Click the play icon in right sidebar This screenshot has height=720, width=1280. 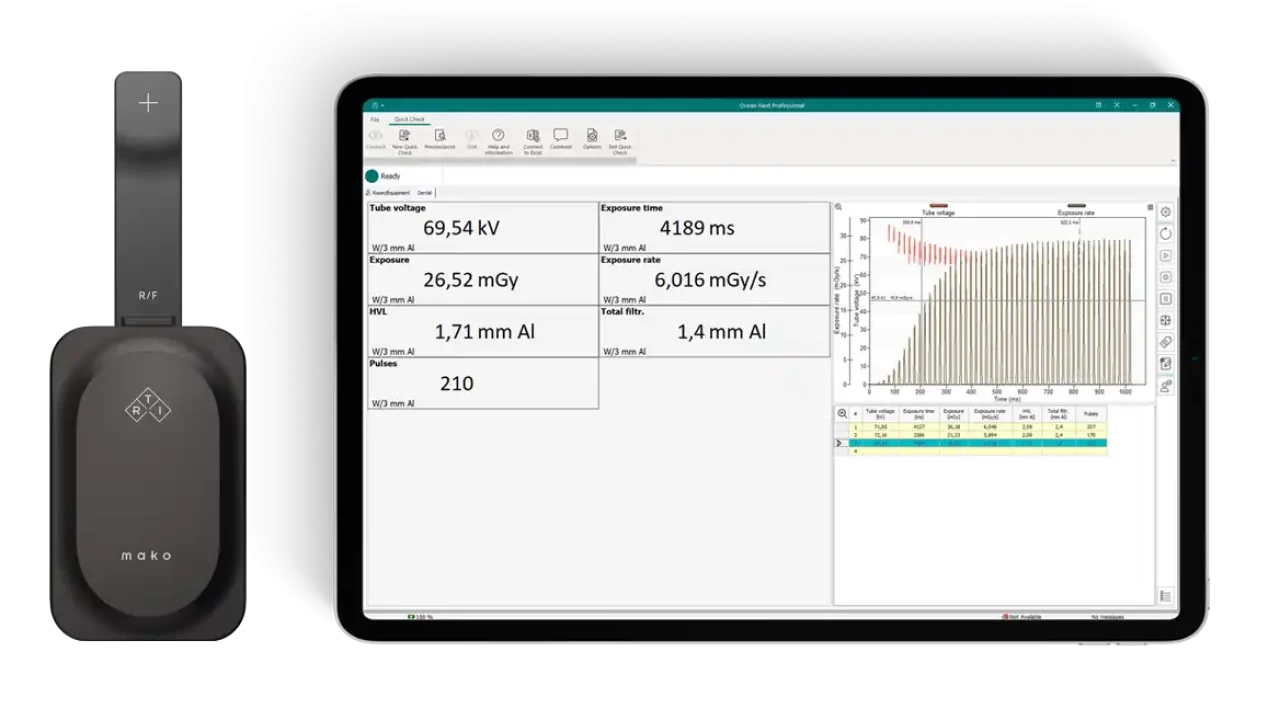pos(1165,256)
